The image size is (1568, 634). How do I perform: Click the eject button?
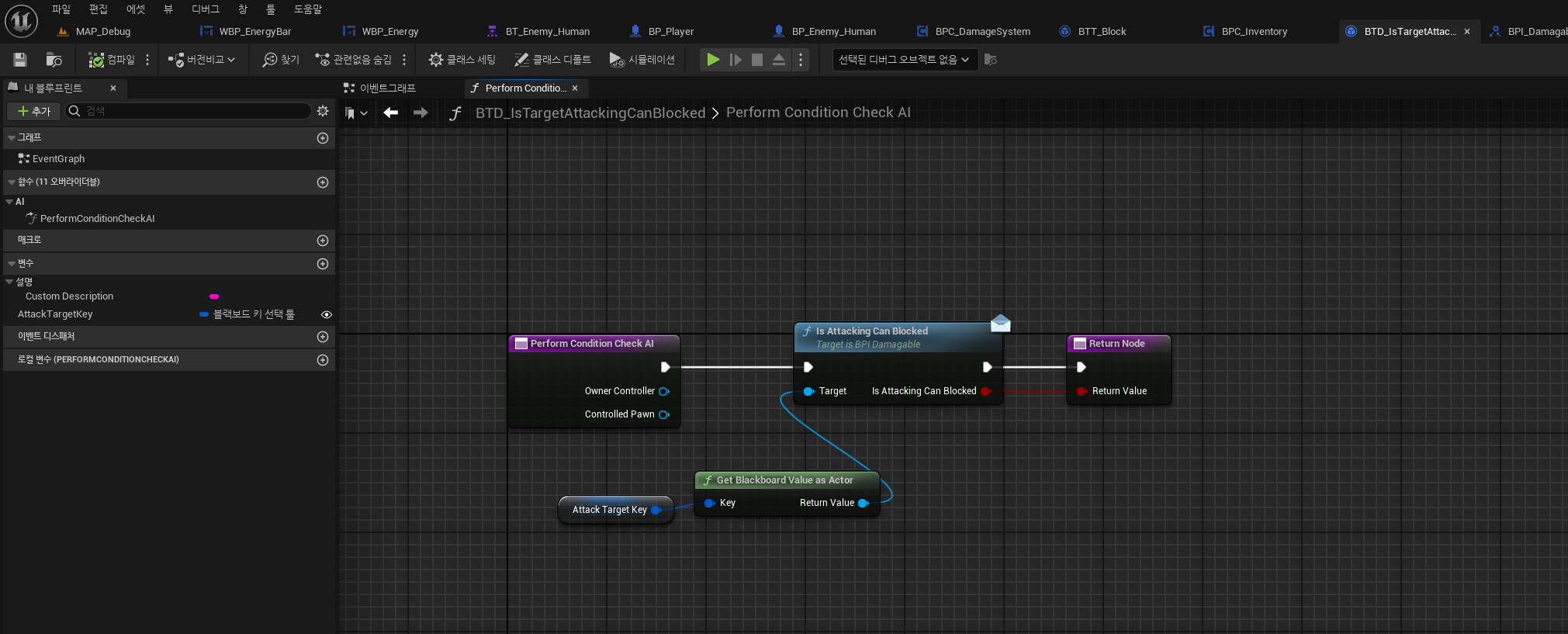click(x=779, y=60)
